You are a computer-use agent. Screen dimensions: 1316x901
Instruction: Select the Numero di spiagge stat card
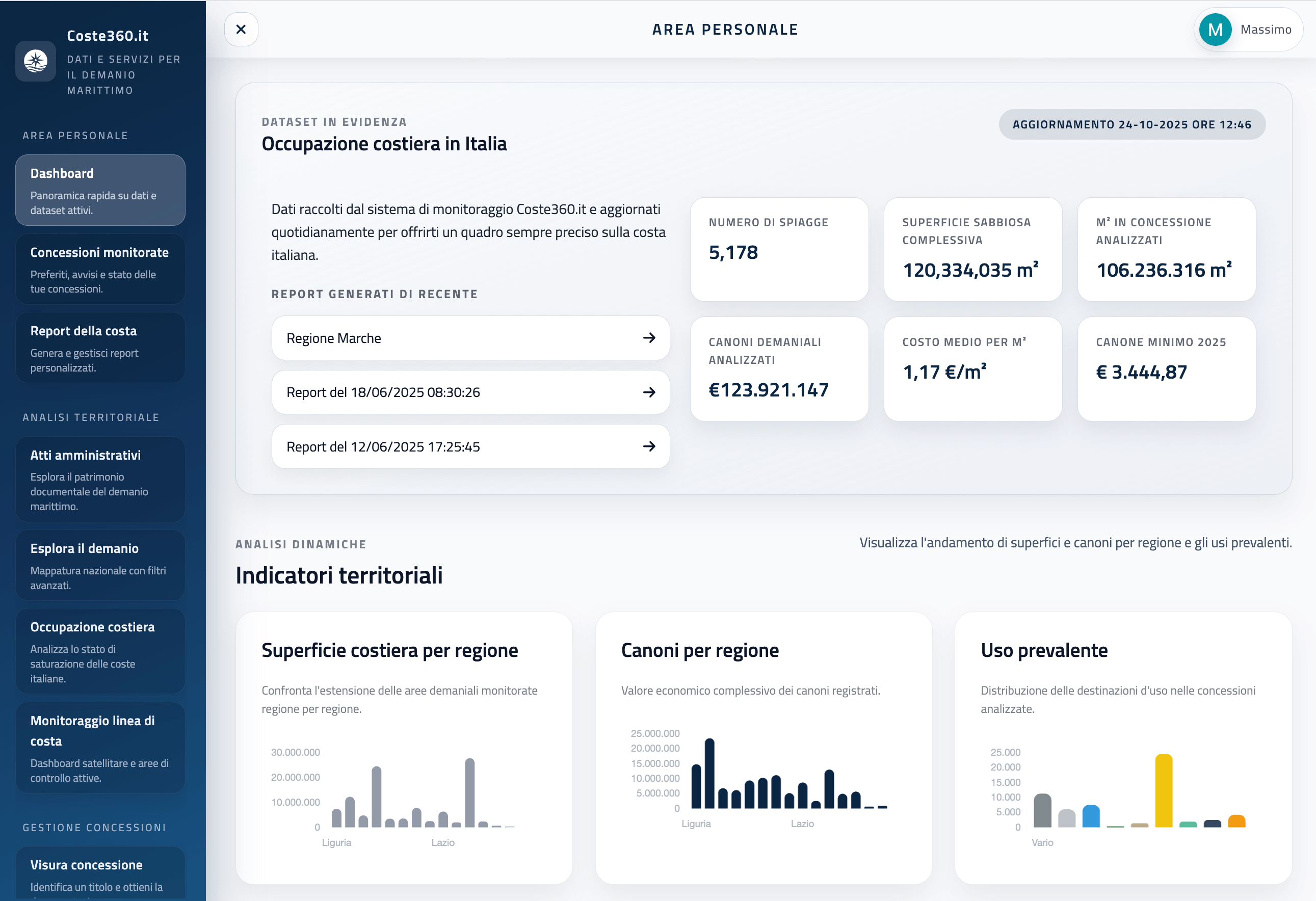[779, 249]
